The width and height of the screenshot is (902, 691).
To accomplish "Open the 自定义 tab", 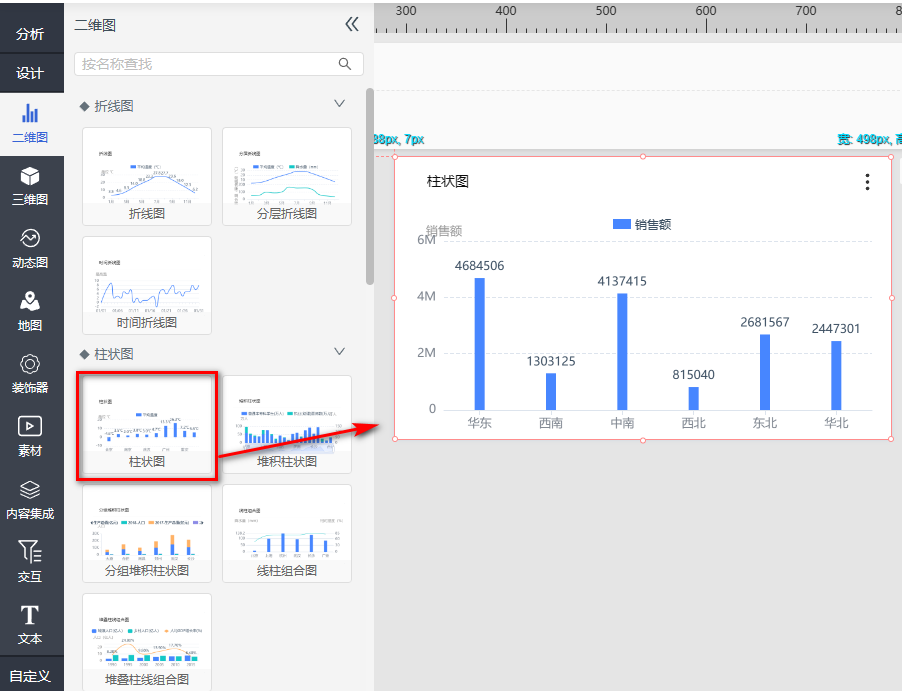I will point(30,675).
